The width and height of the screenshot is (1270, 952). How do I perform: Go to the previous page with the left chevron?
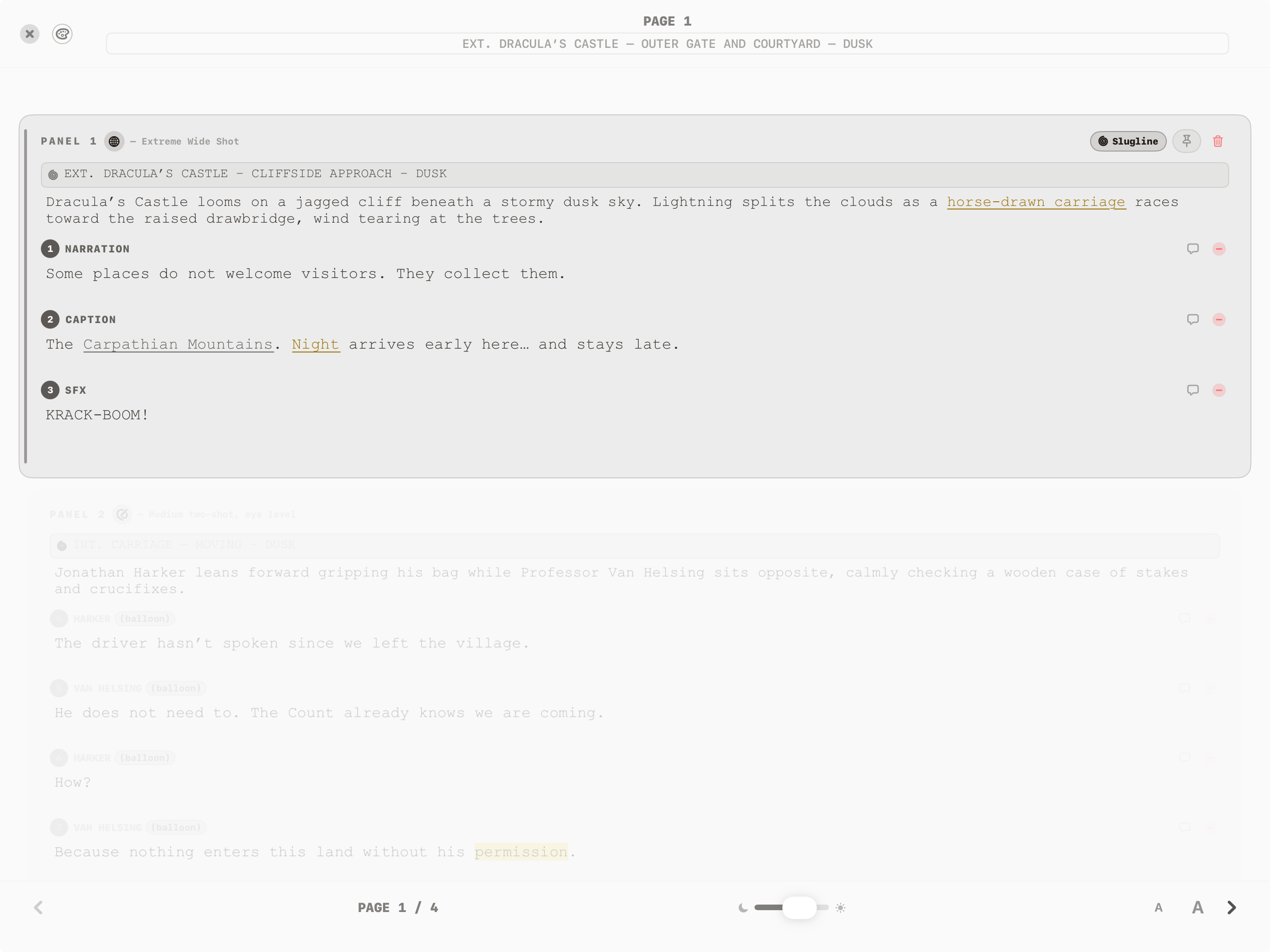(x=39, y=908)
